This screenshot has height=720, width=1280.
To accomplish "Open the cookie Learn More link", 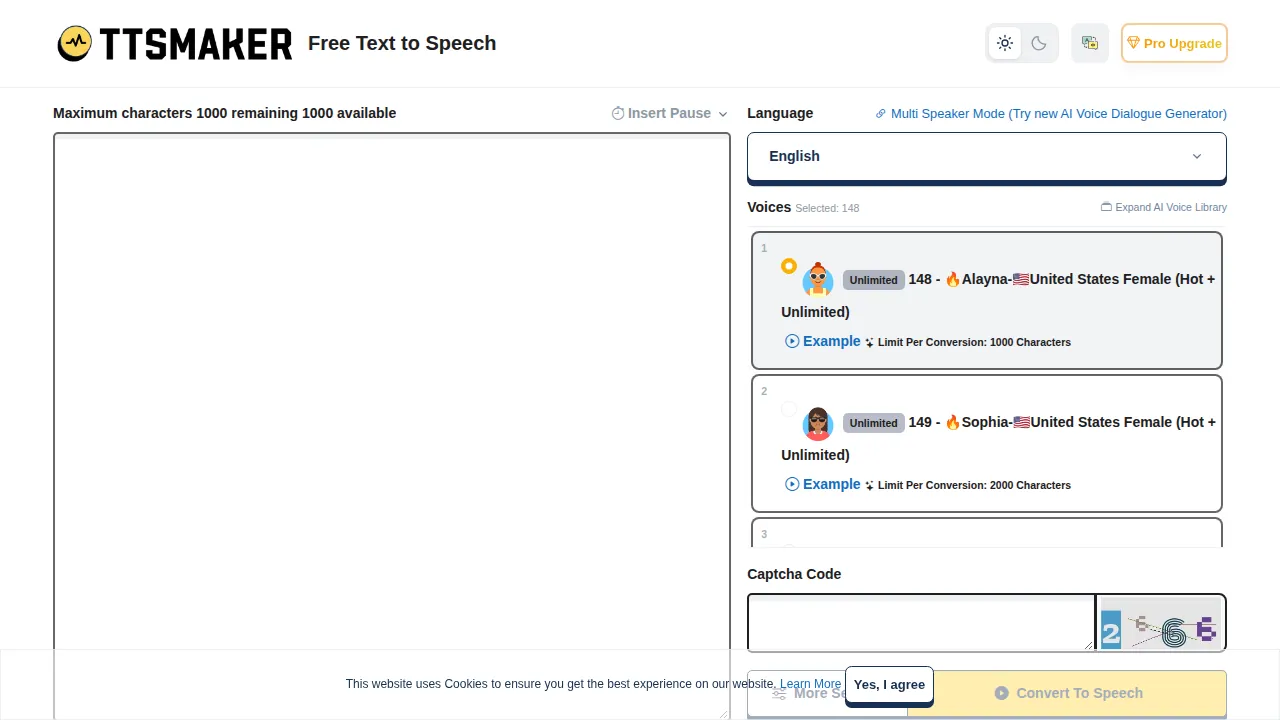I will 810,684.
